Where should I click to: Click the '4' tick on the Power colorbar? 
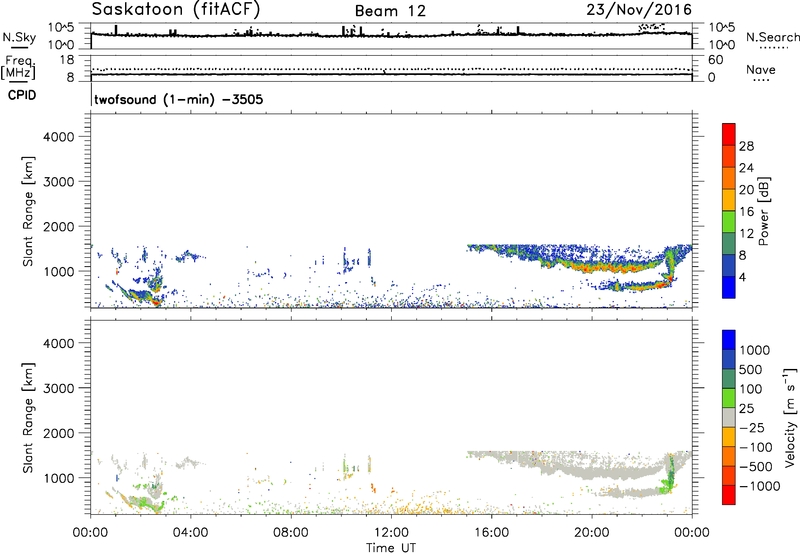click(x=743, y=278)
